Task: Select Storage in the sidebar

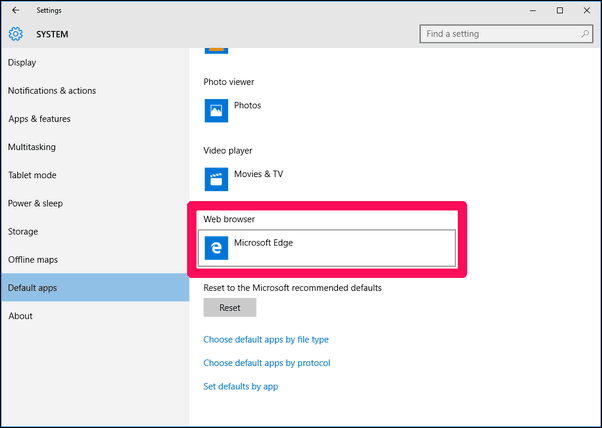Action: [23, 231]
